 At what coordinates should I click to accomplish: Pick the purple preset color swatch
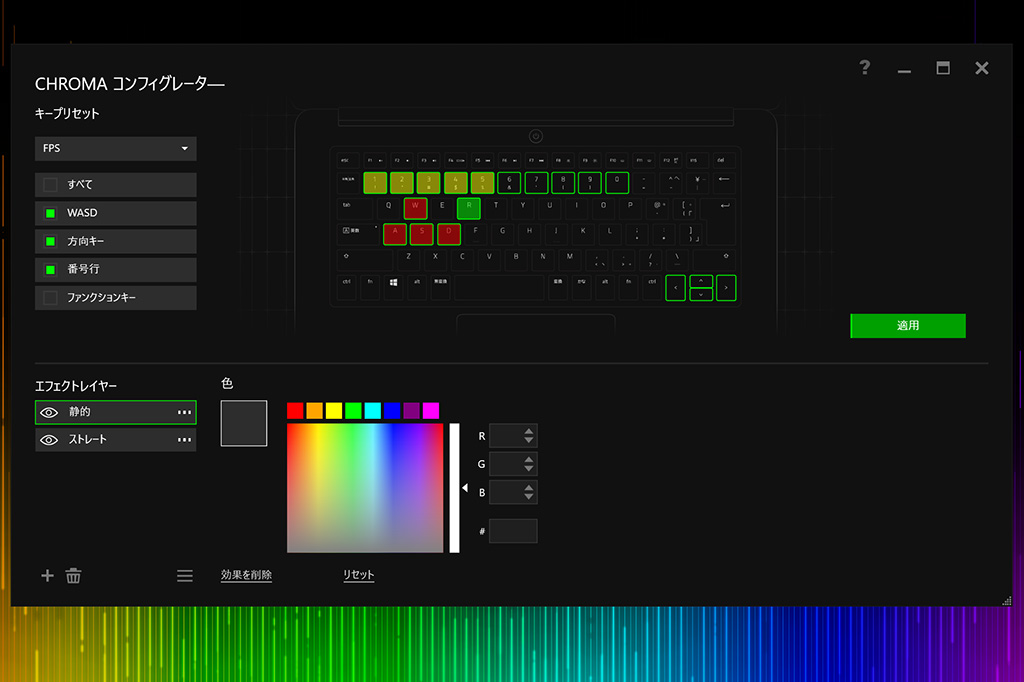[411, 410]
